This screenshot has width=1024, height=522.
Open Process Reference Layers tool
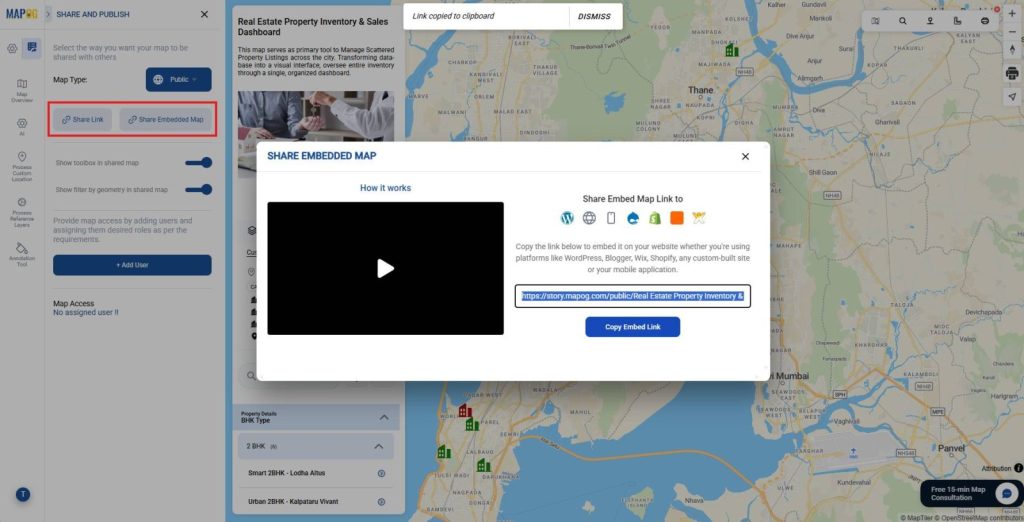click(22, 212)
